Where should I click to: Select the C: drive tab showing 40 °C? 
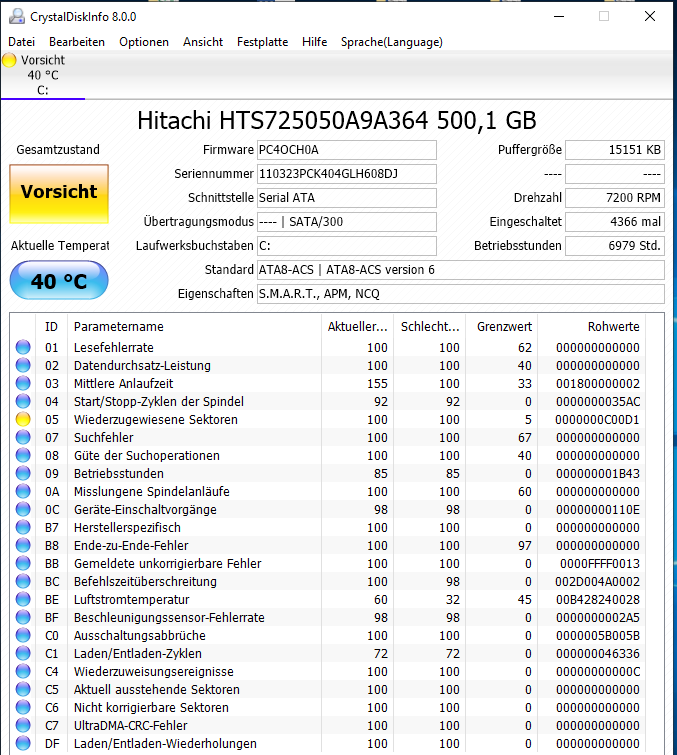(43, 75)
